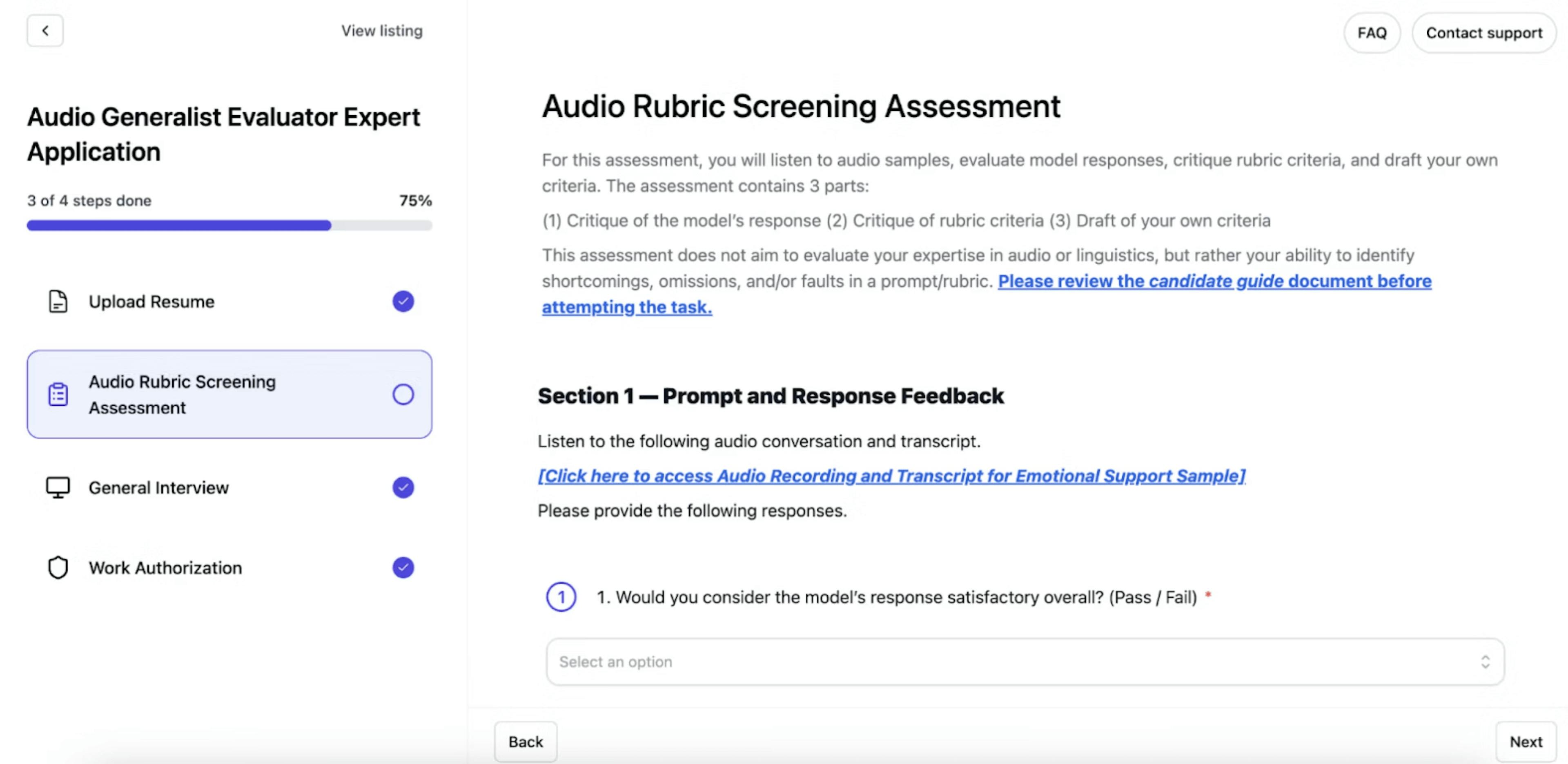Image resolution: width=1568 pixels, height=764 pixels.
Task: Click the back arrow icon at top left
Action: pyautogui.click(x=45, y=31)
